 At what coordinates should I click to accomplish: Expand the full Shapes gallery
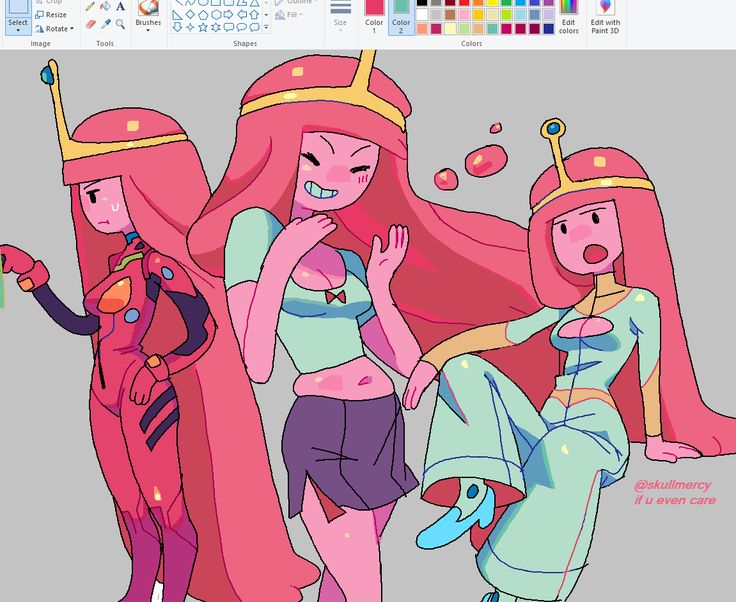tap(266, 27)
